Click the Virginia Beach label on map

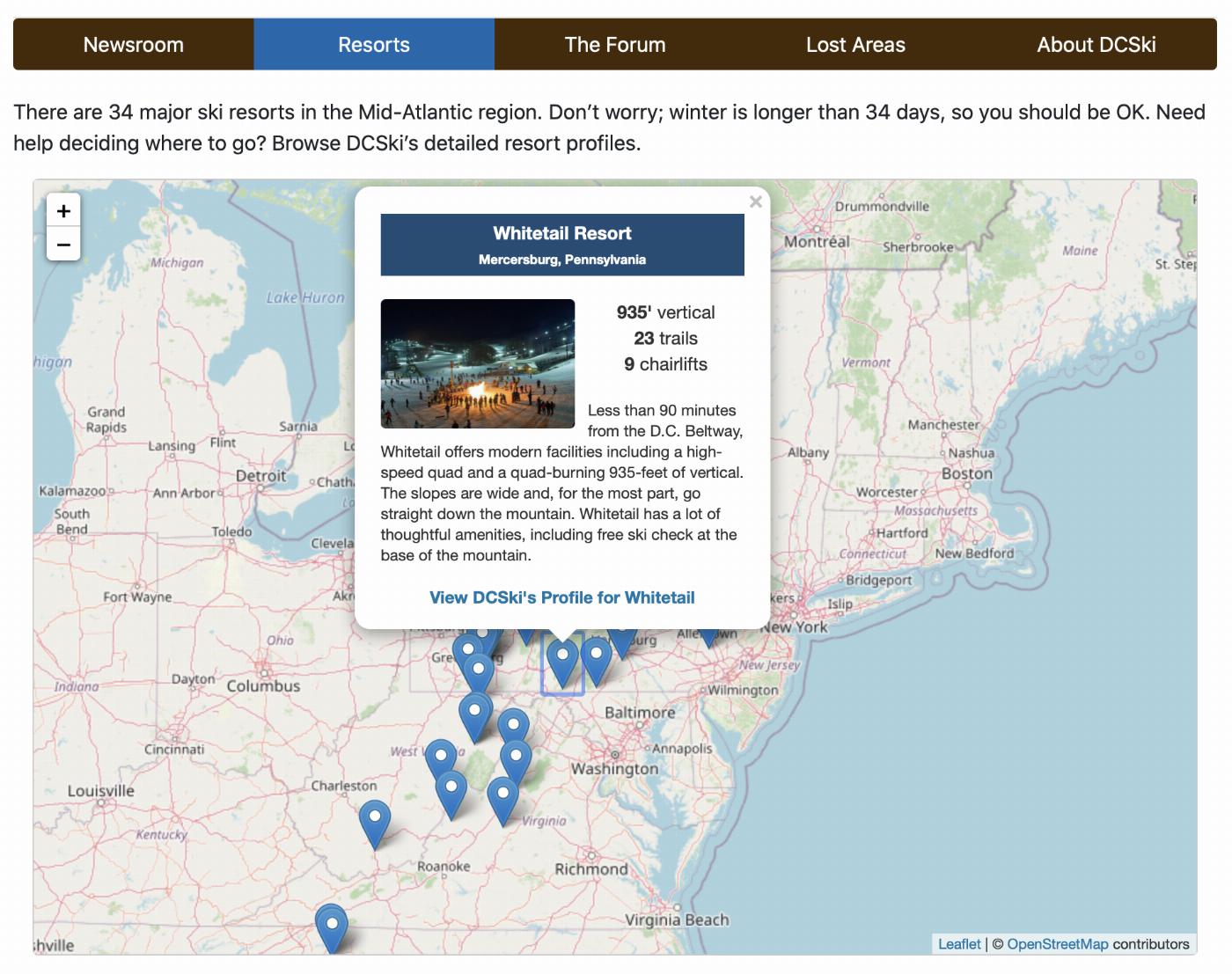tap(677, 920)
